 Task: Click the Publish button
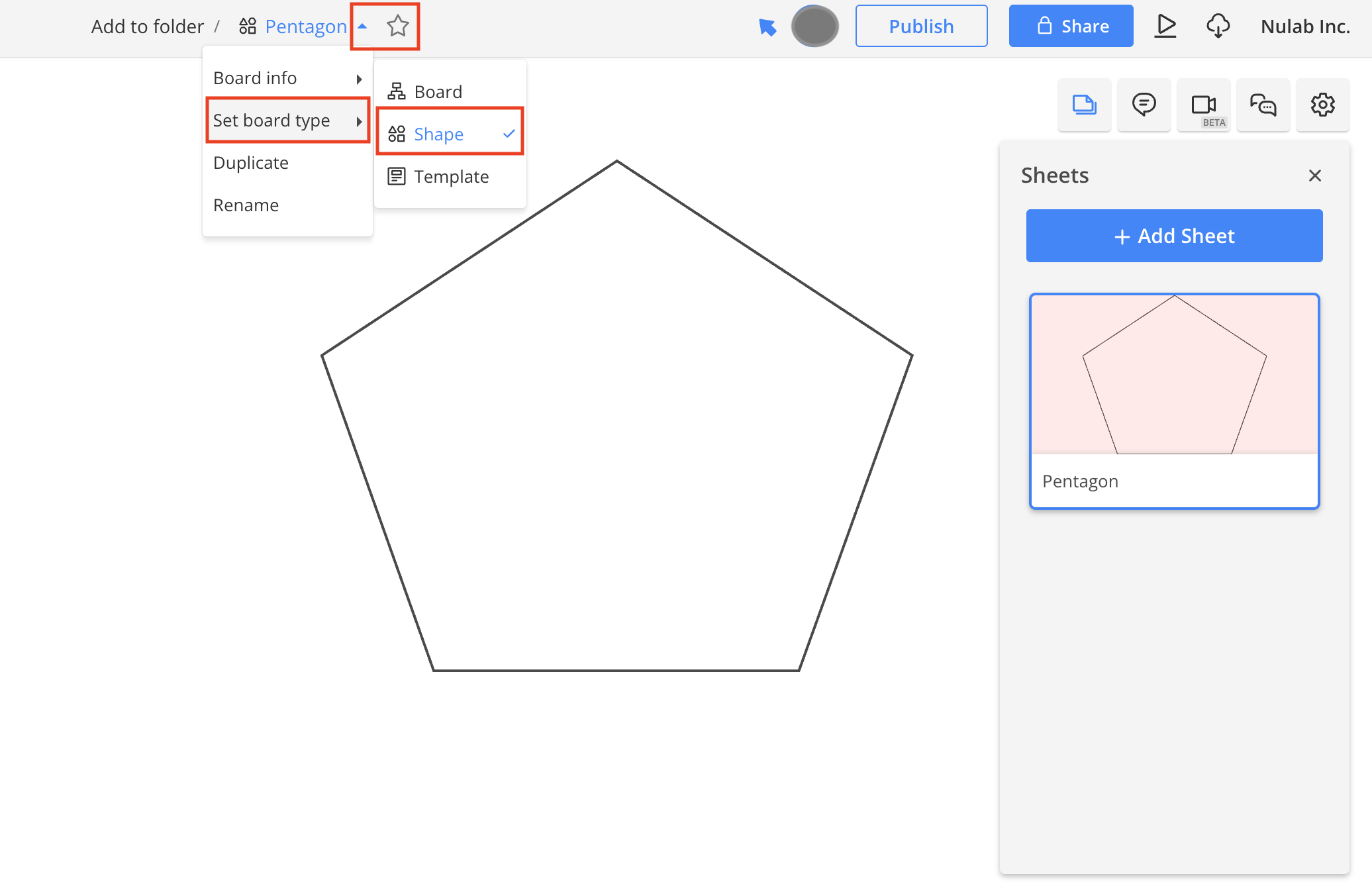(x=921, y=26)
